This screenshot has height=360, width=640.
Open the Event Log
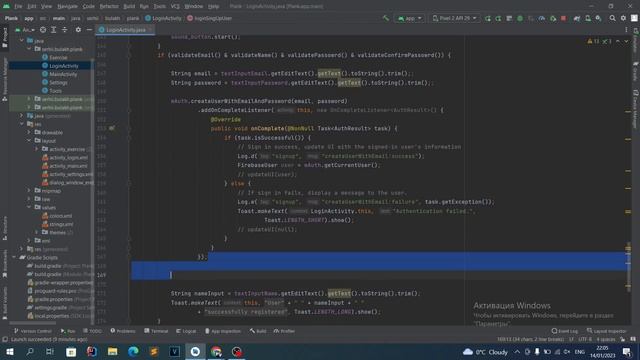(x=564, y=331)
